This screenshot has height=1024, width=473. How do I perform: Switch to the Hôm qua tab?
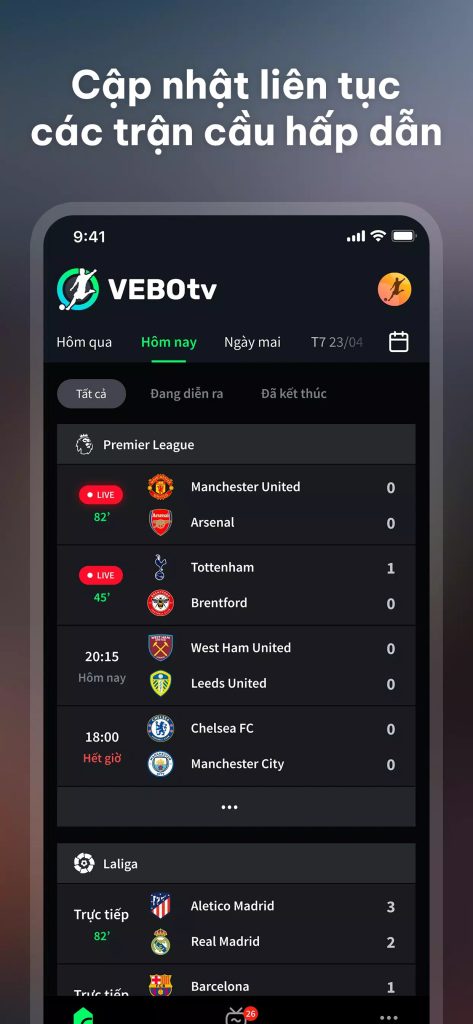[x=84, y=342]
